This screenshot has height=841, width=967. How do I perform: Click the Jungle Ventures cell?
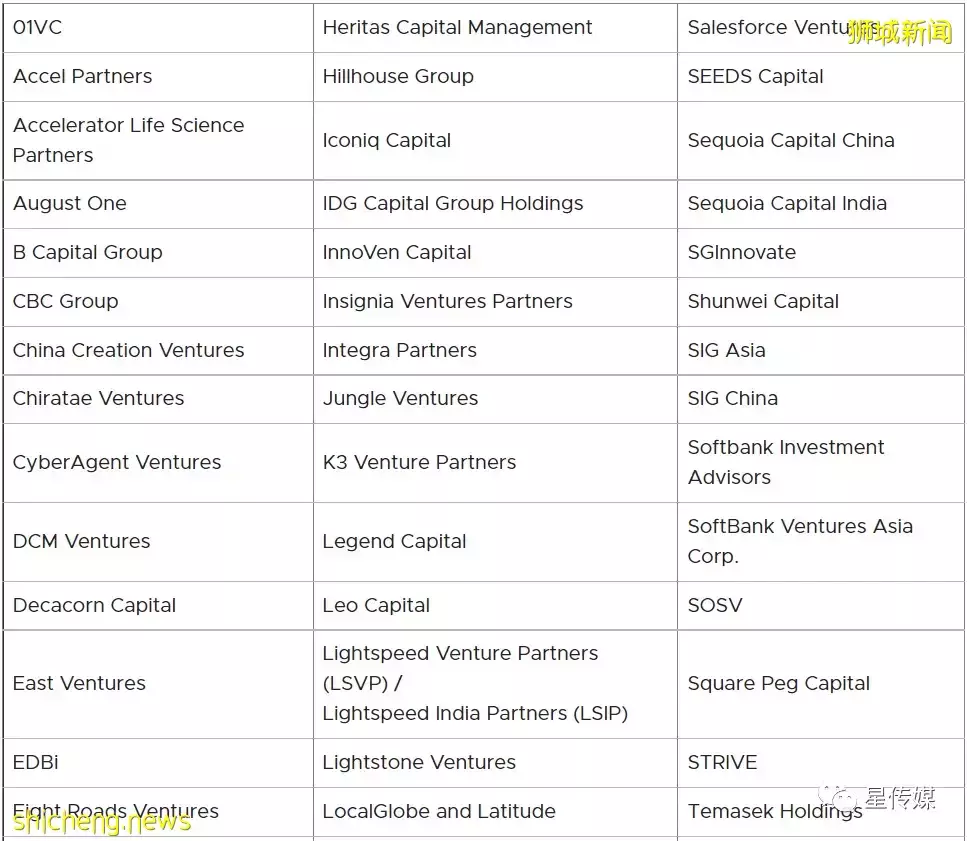point(400,399)
